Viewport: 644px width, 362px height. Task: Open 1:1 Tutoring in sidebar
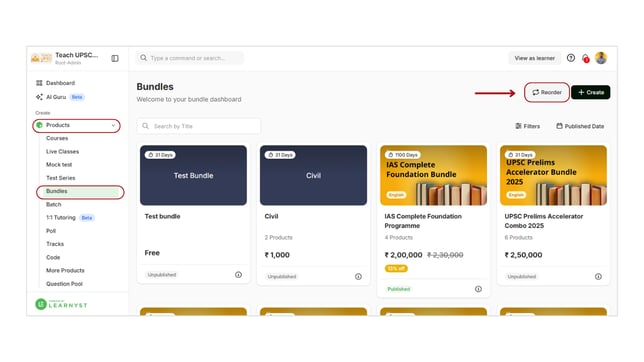61,218
